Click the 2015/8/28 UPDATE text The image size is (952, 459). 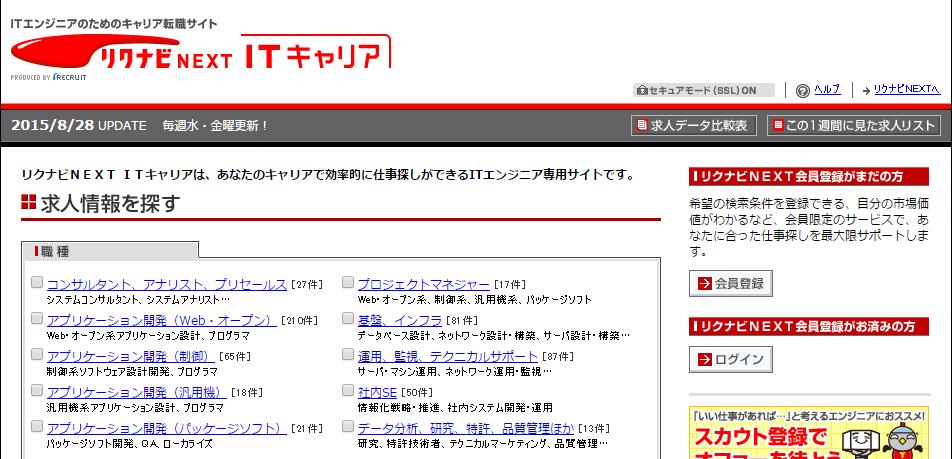click(79, 126)
